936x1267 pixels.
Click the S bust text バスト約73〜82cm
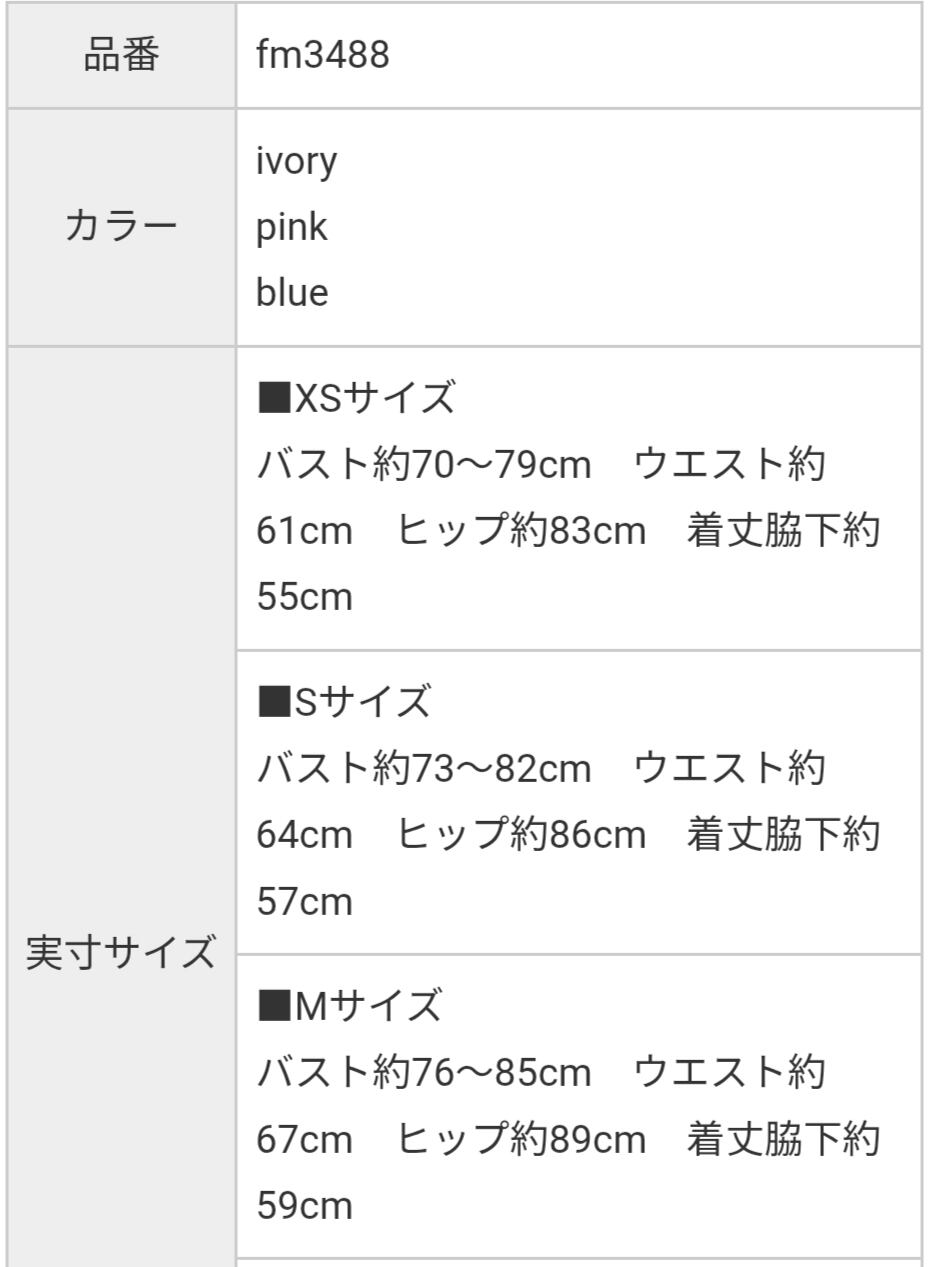(424, 769)
